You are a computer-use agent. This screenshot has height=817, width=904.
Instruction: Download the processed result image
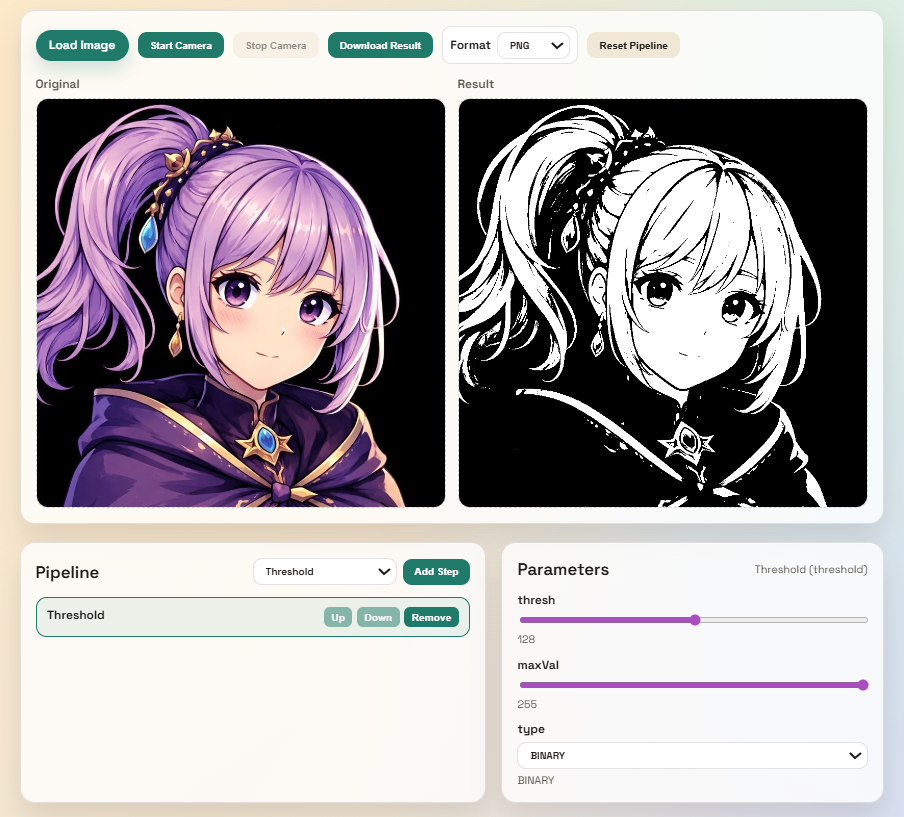tap(380, 45)
